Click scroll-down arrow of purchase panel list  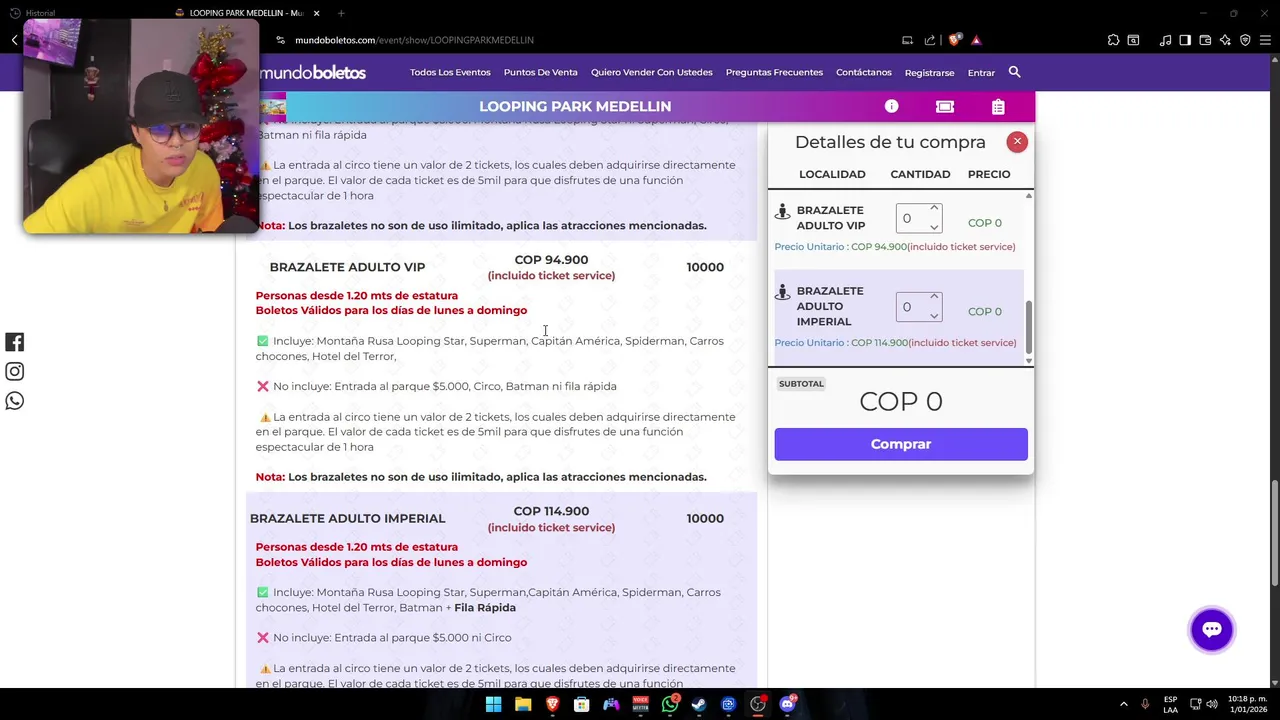1028,360
